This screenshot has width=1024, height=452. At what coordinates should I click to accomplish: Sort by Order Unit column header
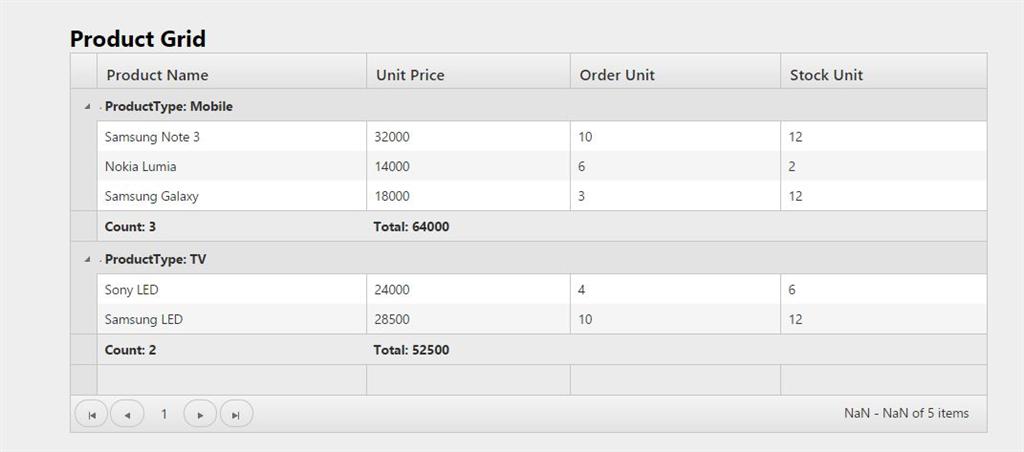point(617,75)
